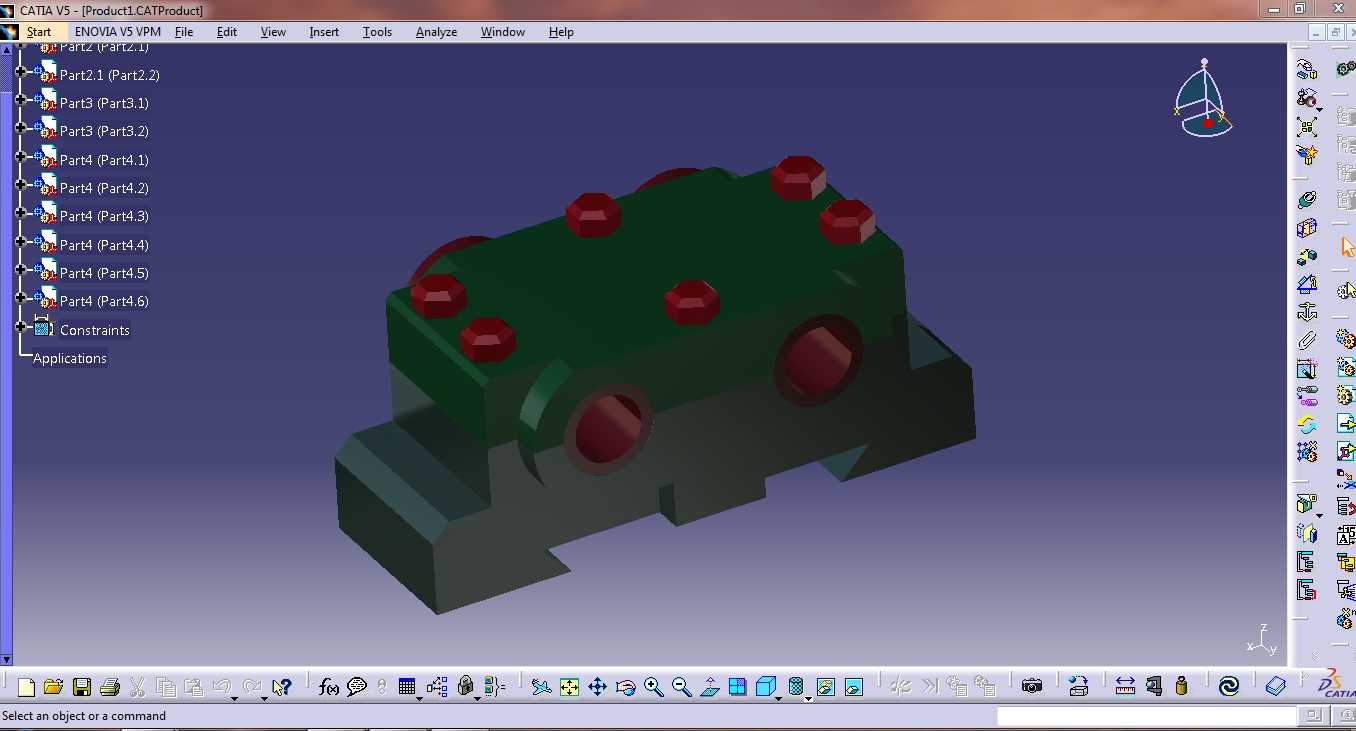This screenshot has width=1356, height=731.
Task: Select Applications in the specification tree
Action: [x=70, y=358]
